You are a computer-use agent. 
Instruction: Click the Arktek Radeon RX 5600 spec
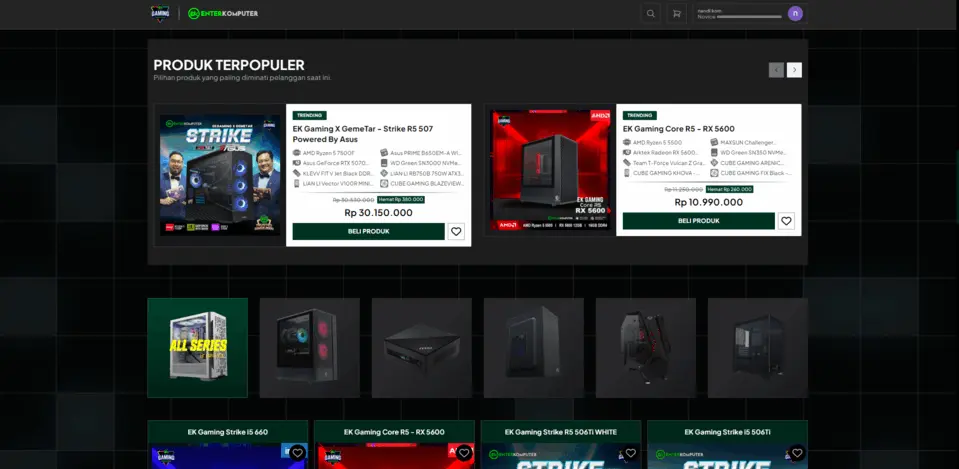pyautogui.click(x=661, y=152)
